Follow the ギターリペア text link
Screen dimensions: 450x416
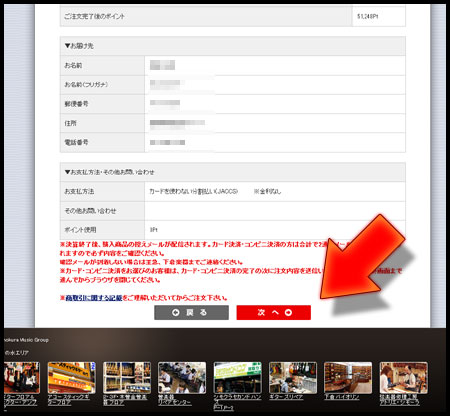coord(286,397)
